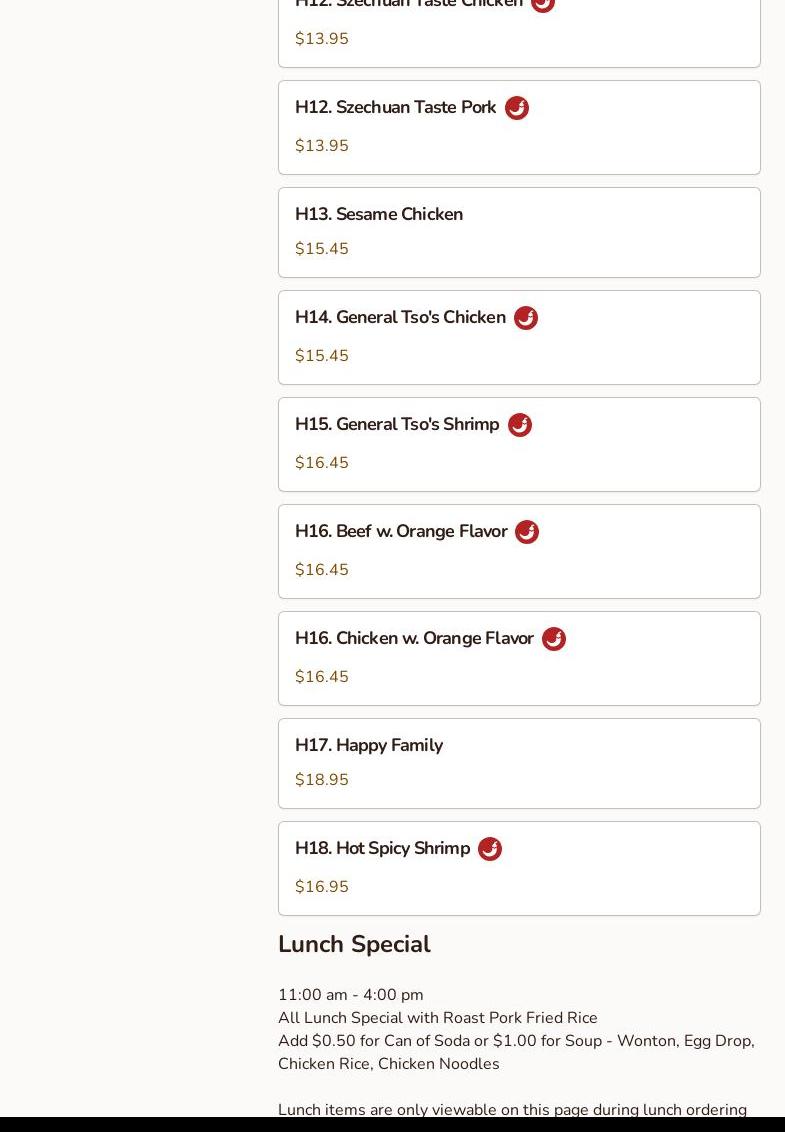
Task: Click spicy icon by Beef w. Orange Flavor
Action: point(526,532)
